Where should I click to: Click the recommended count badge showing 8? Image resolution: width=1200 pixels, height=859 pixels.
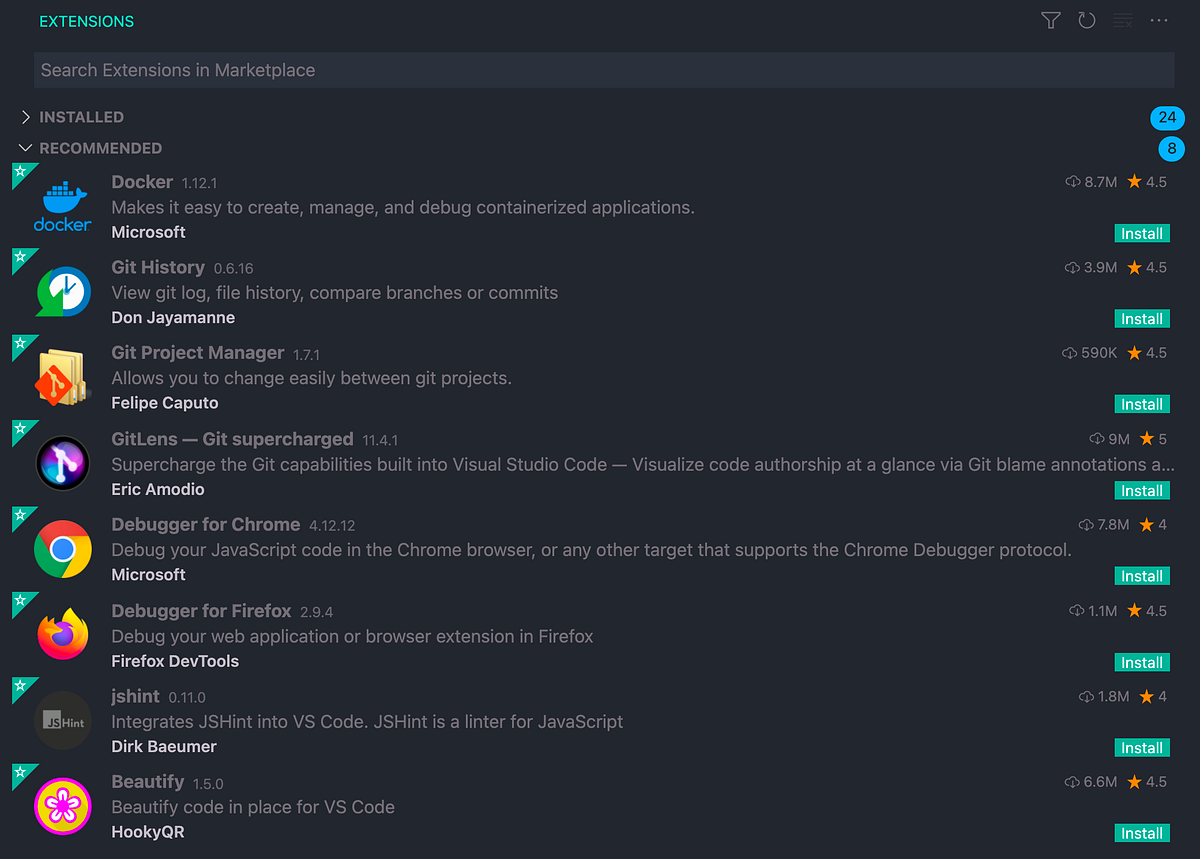(1171, 149)
